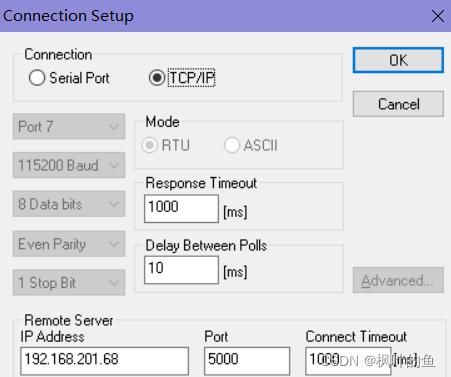Expand the 115200 Baud dropdown

(x=69, y=165)
